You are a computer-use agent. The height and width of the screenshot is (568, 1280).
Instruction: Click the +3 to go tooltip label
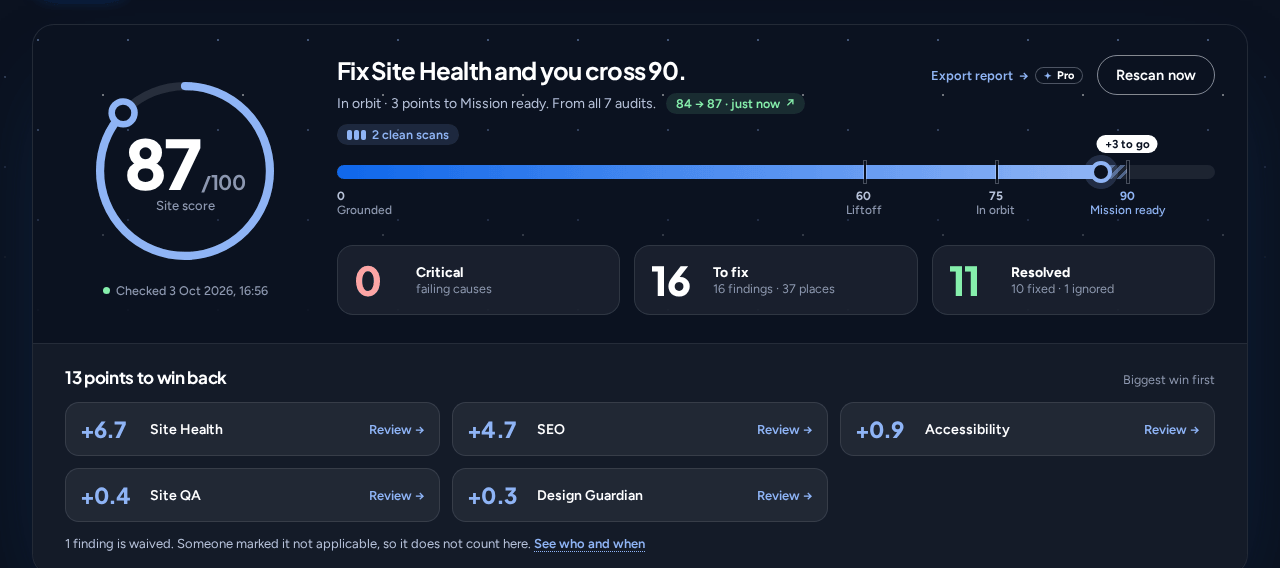pos(1127,144)
